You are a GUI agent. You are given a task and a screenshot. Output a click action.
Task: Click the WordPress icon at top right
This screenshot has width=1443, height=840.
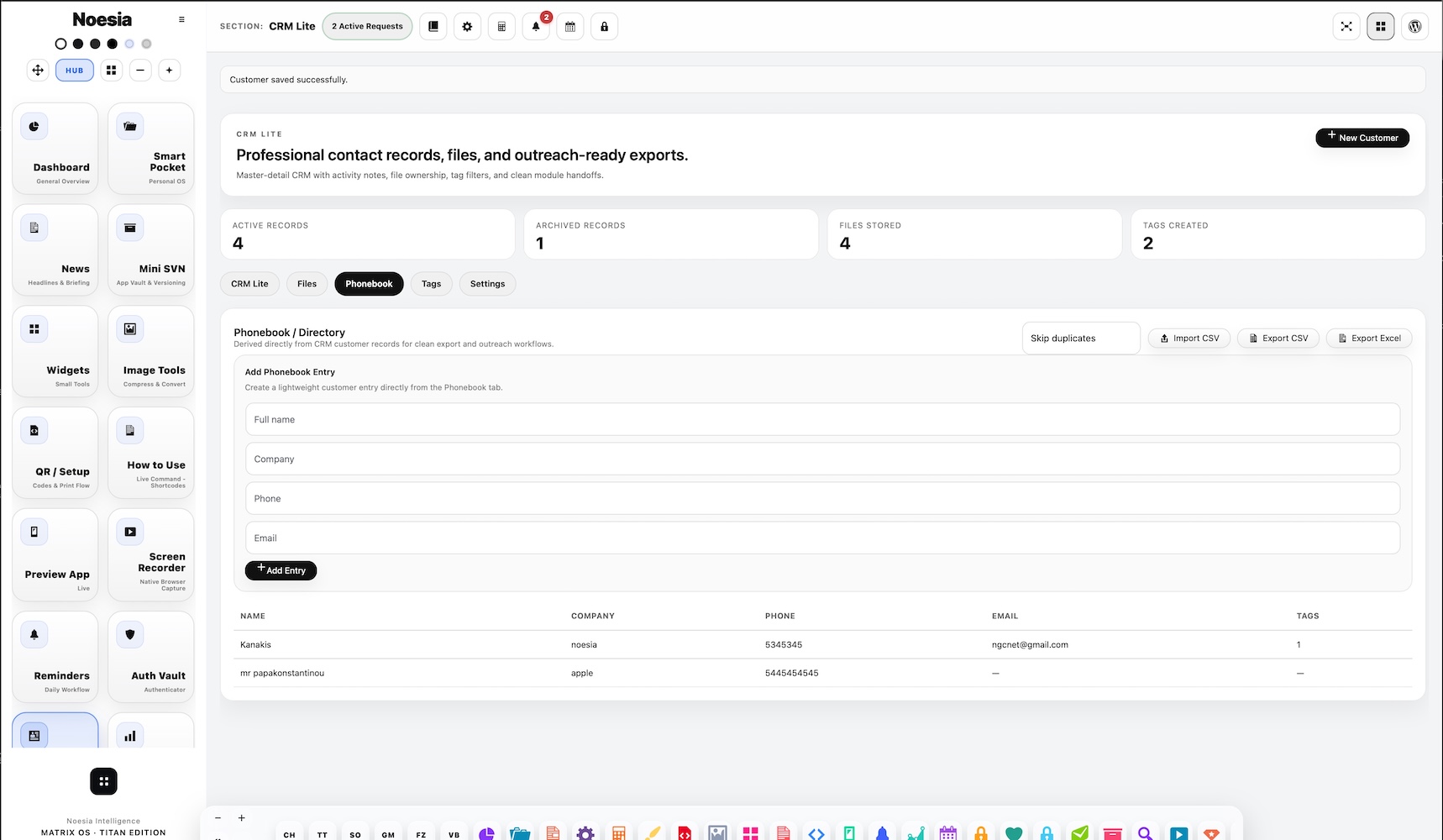[1414, 27]
